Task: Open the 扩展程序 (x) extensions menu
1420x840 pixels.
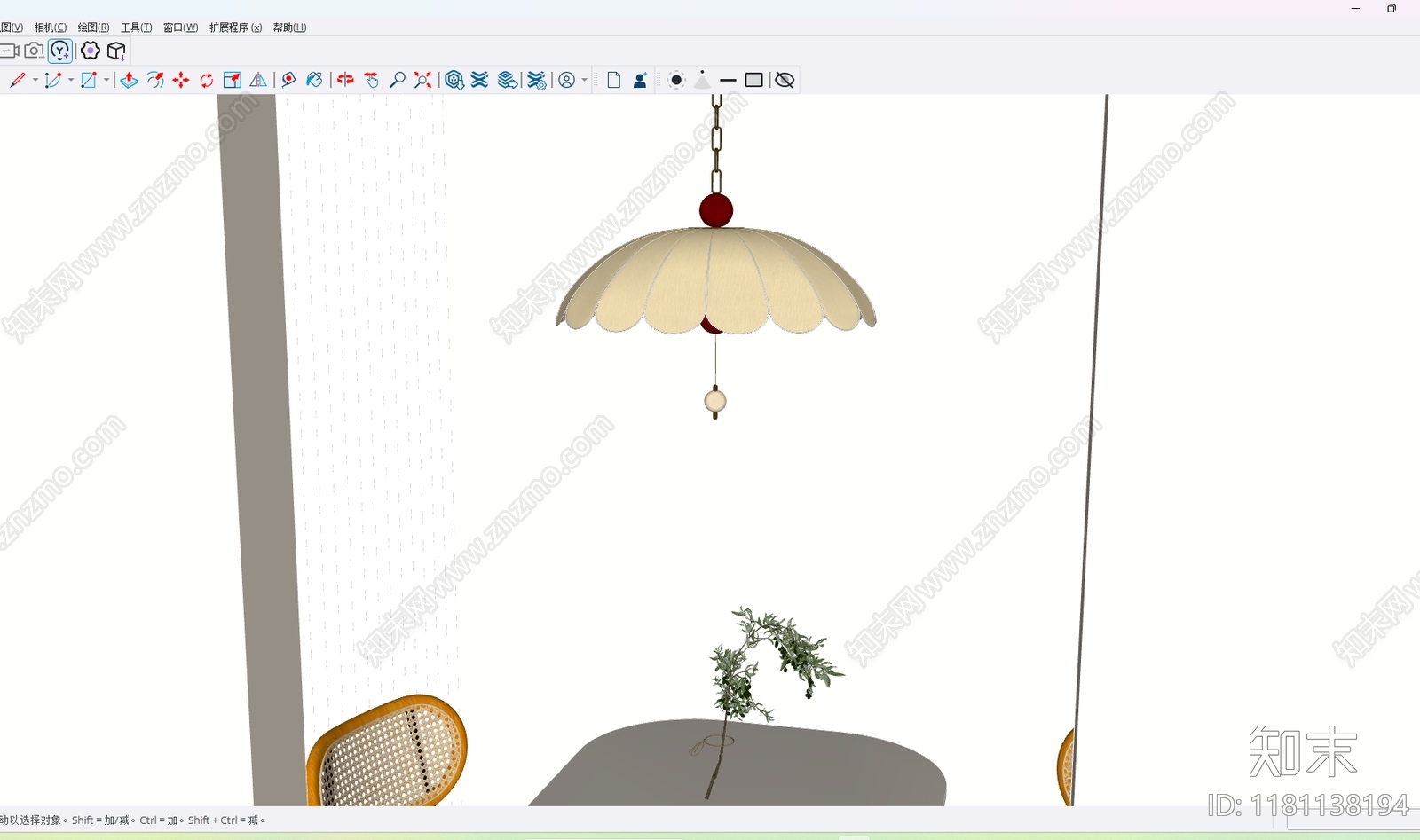Action: [x=236, y=27]
